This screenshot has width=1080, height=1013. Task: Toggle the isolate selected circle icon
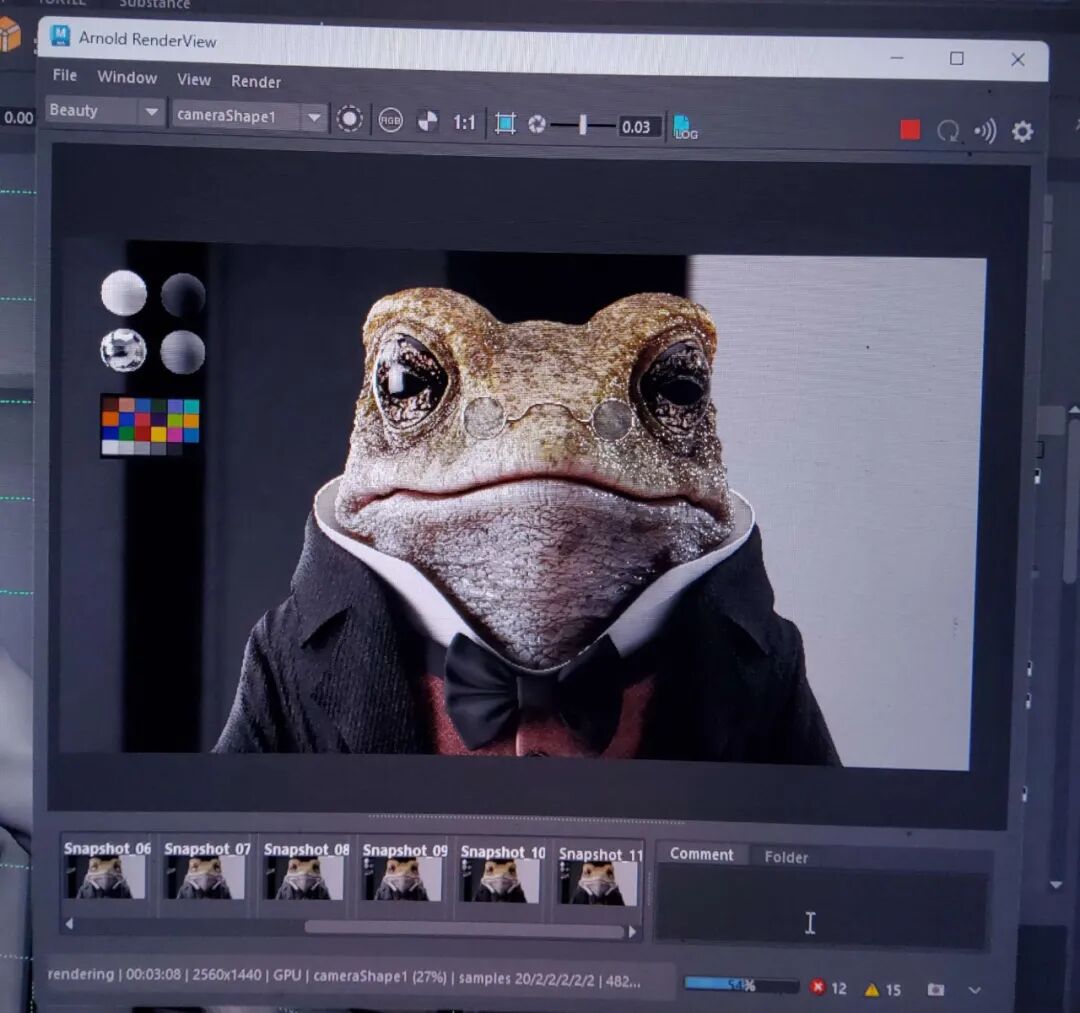349,119
